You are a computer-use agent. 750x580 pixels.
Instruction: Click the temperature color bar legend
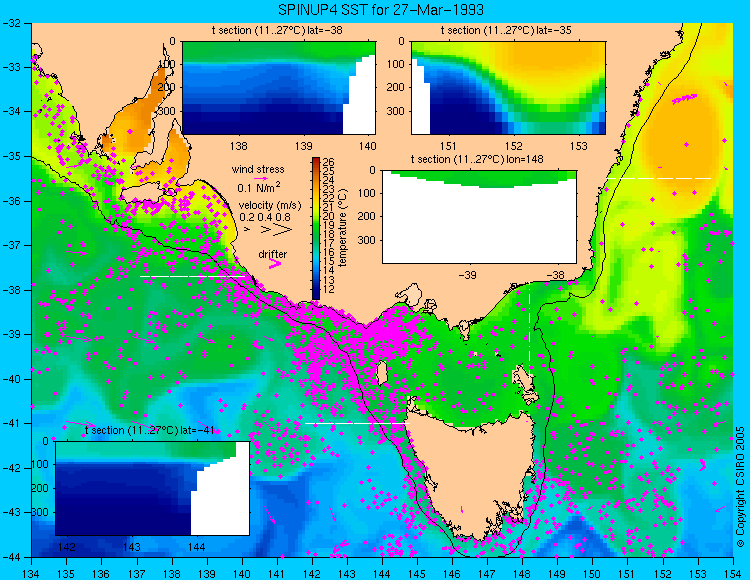pos(316,228)
